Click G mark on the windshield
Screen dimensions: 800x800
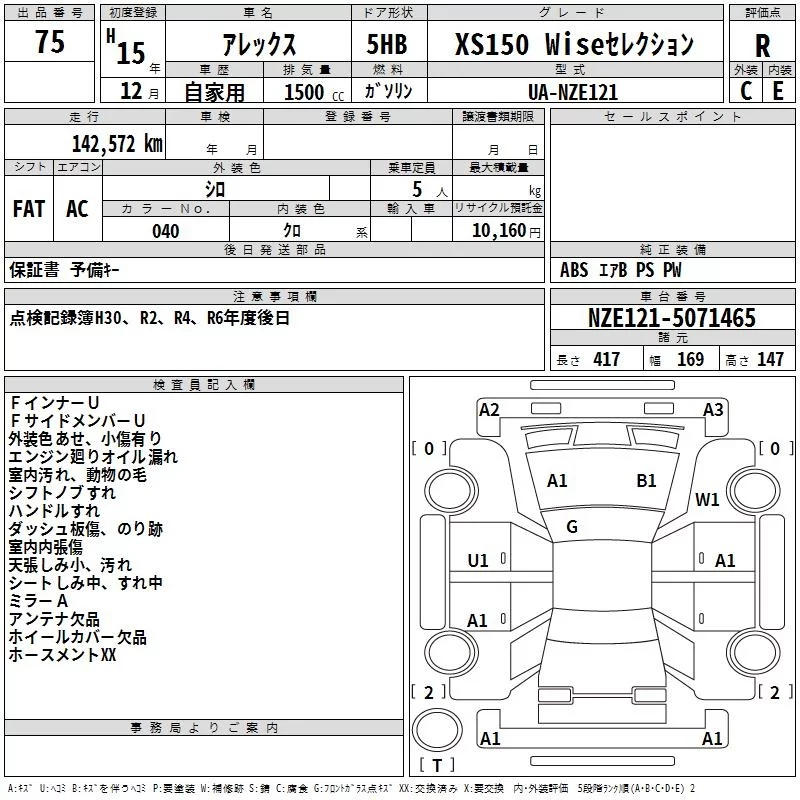572,527
